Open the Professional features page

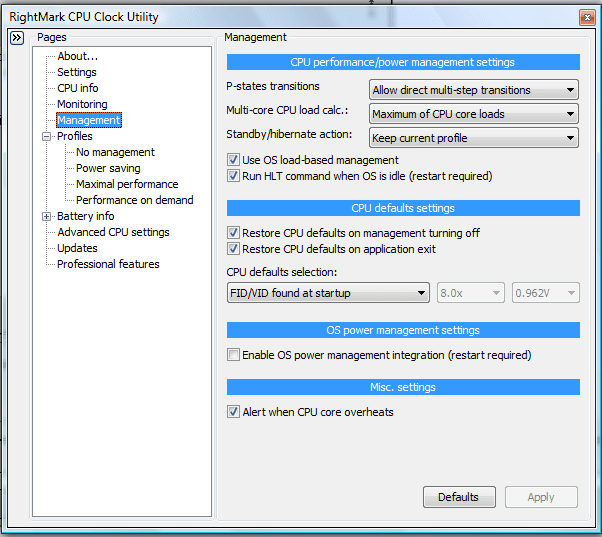click(x=108, y=264)
